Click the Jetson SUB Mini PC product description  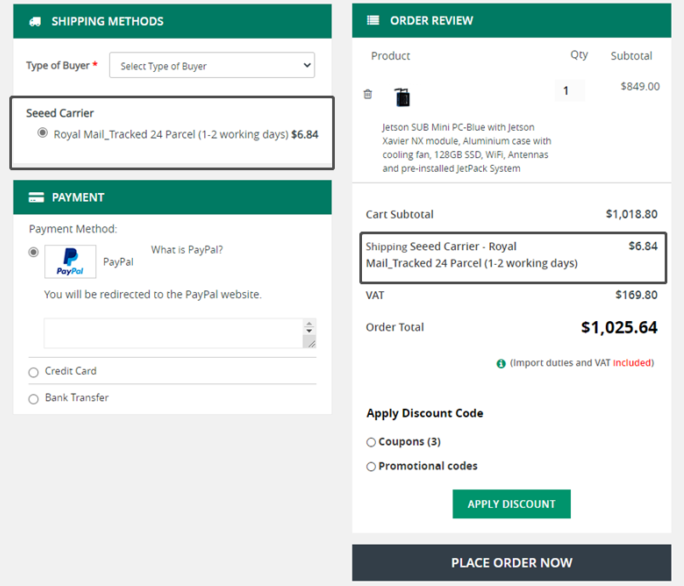[467, 148]
